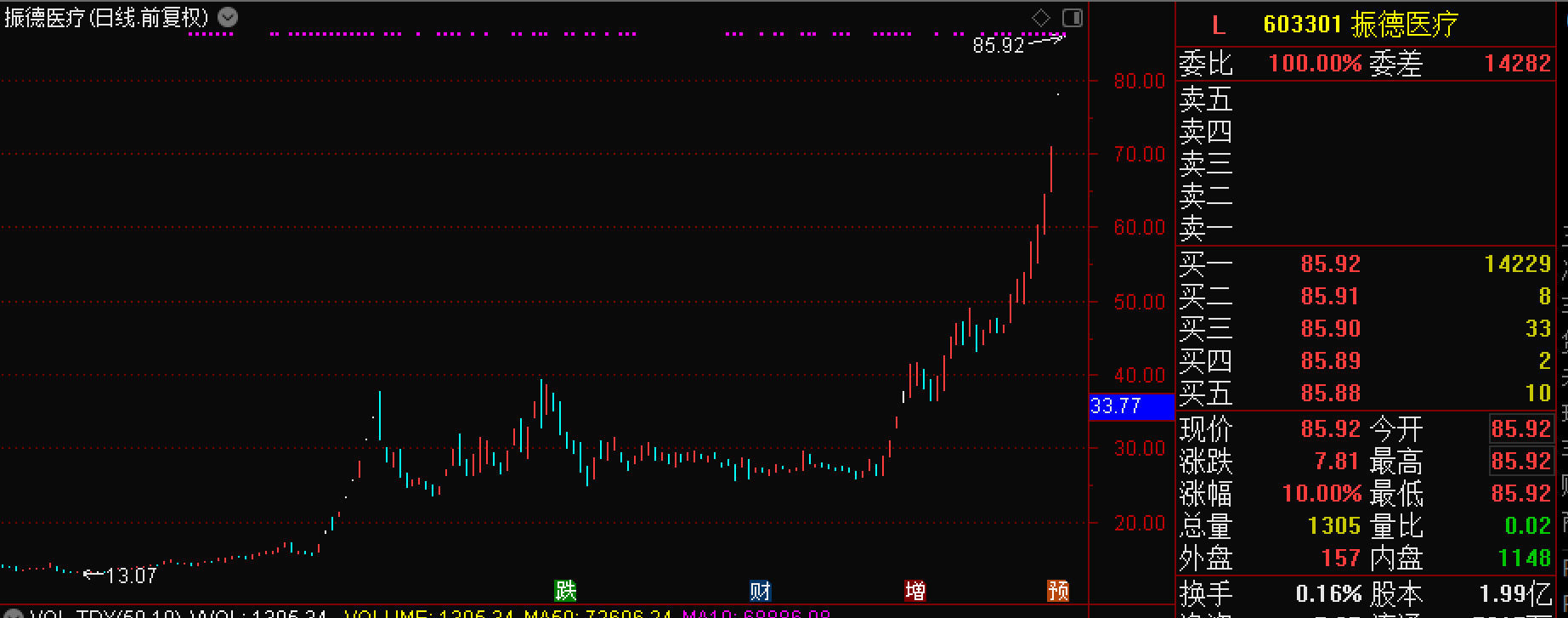Click the 外盘 value 157
This screenshot has width=1568, height=618.
[1341, 558]
